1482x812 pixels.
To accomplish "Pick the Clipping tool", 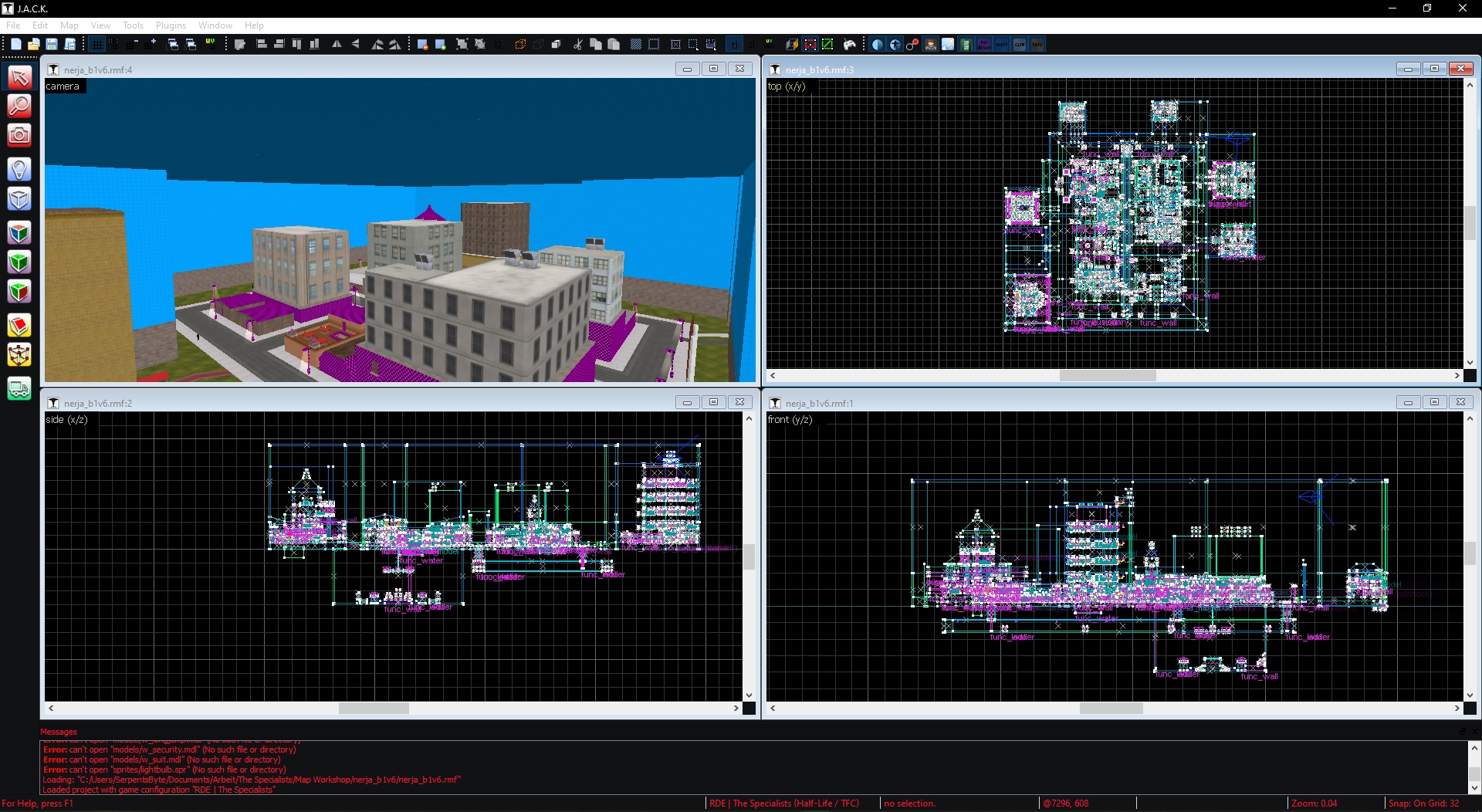I will coord(19,326).
